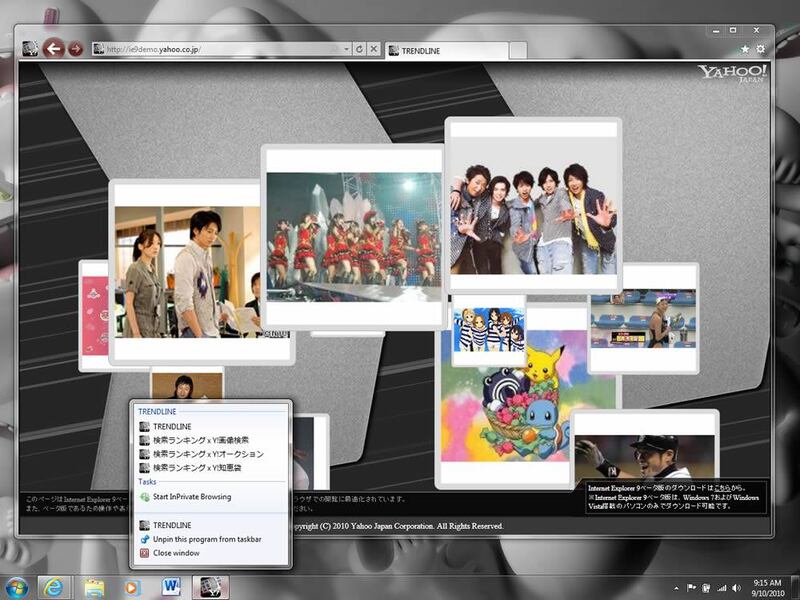Click the Refresh icon in address bar

(359, 48)
